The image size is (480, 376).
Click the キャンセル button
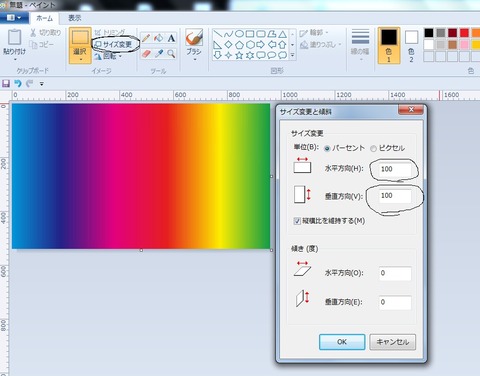(392, 342)
